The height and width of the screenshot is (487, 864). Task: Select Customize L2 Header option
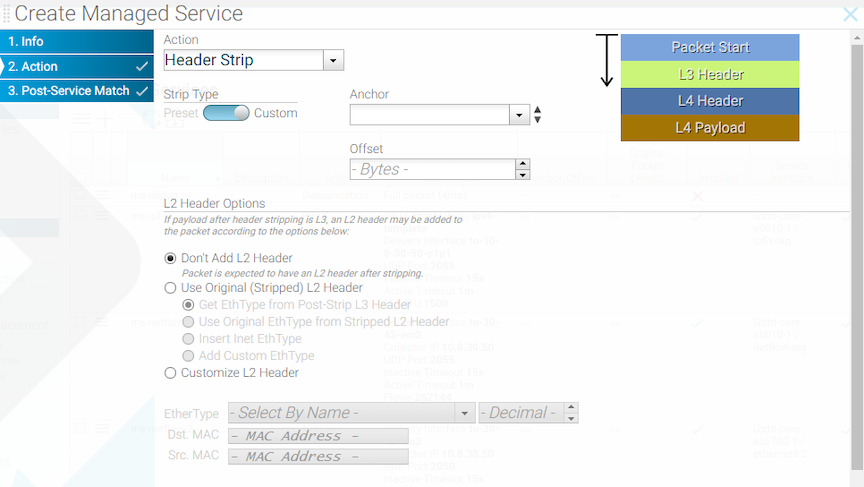[170, 373]
